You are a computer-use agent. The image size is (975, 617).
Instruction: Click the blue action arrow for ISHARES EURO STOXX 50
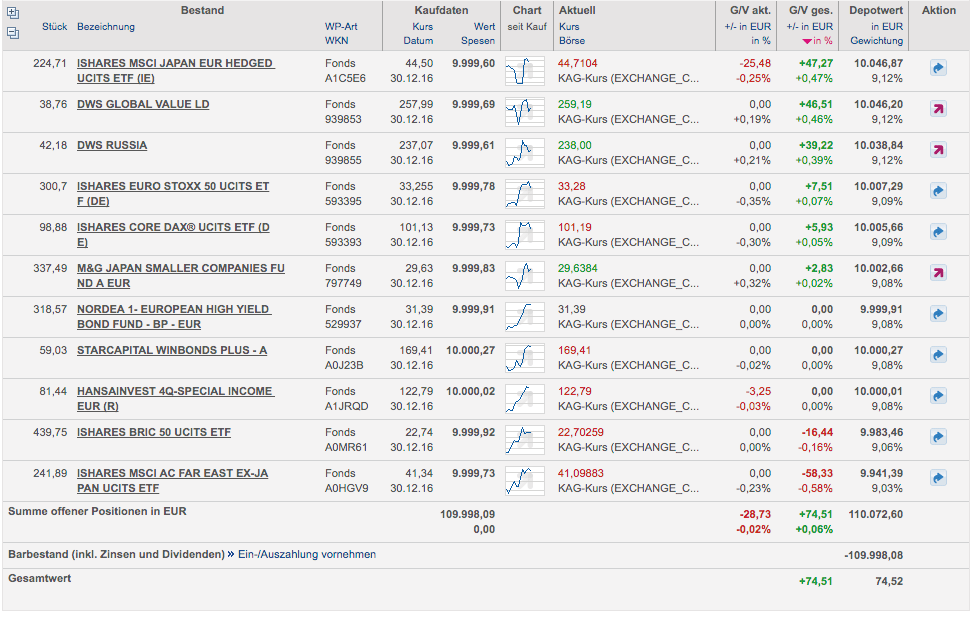click(x=938, y=191)
